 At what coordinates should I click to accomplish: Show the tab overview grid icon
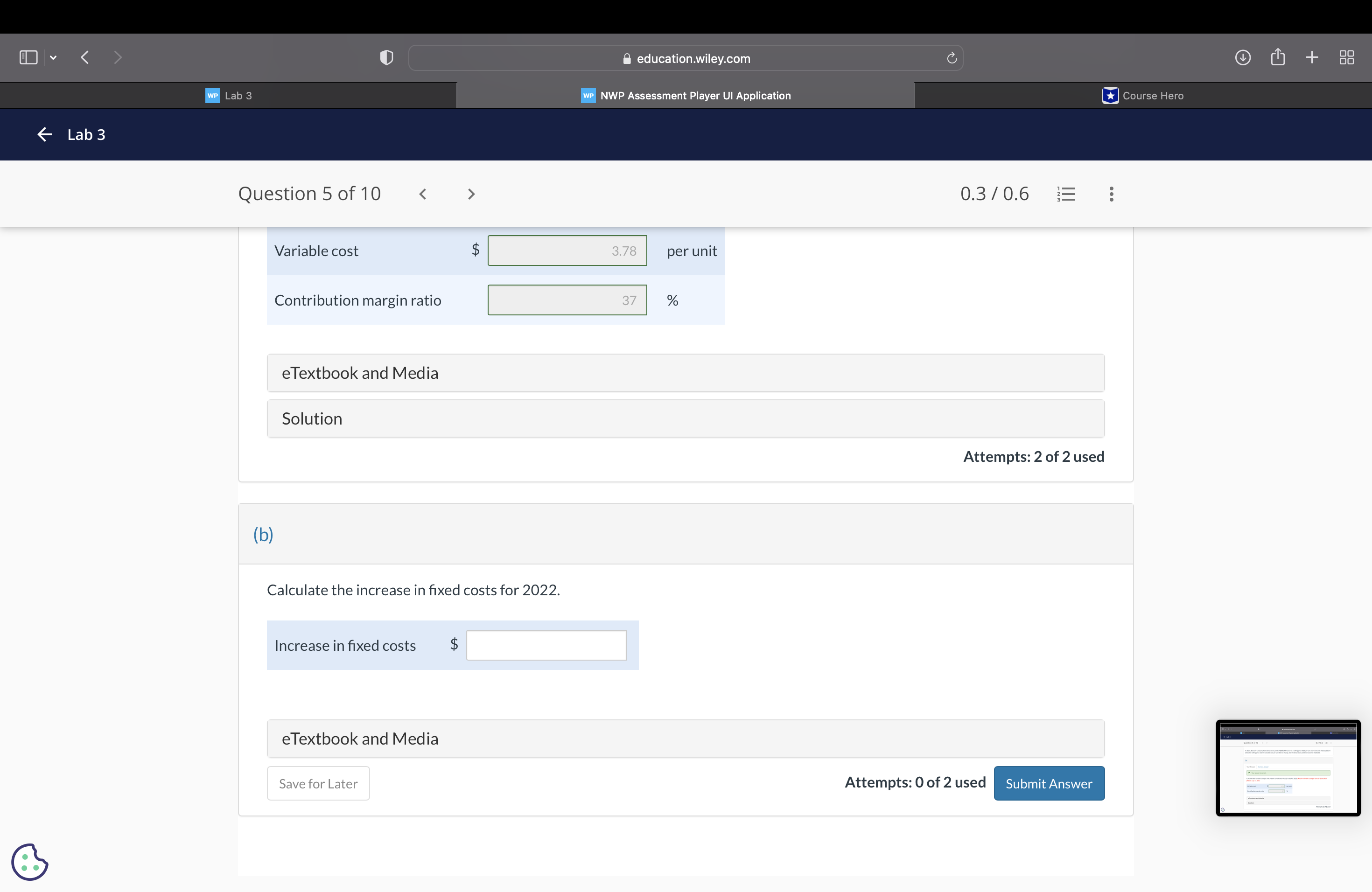(1346, 57)
